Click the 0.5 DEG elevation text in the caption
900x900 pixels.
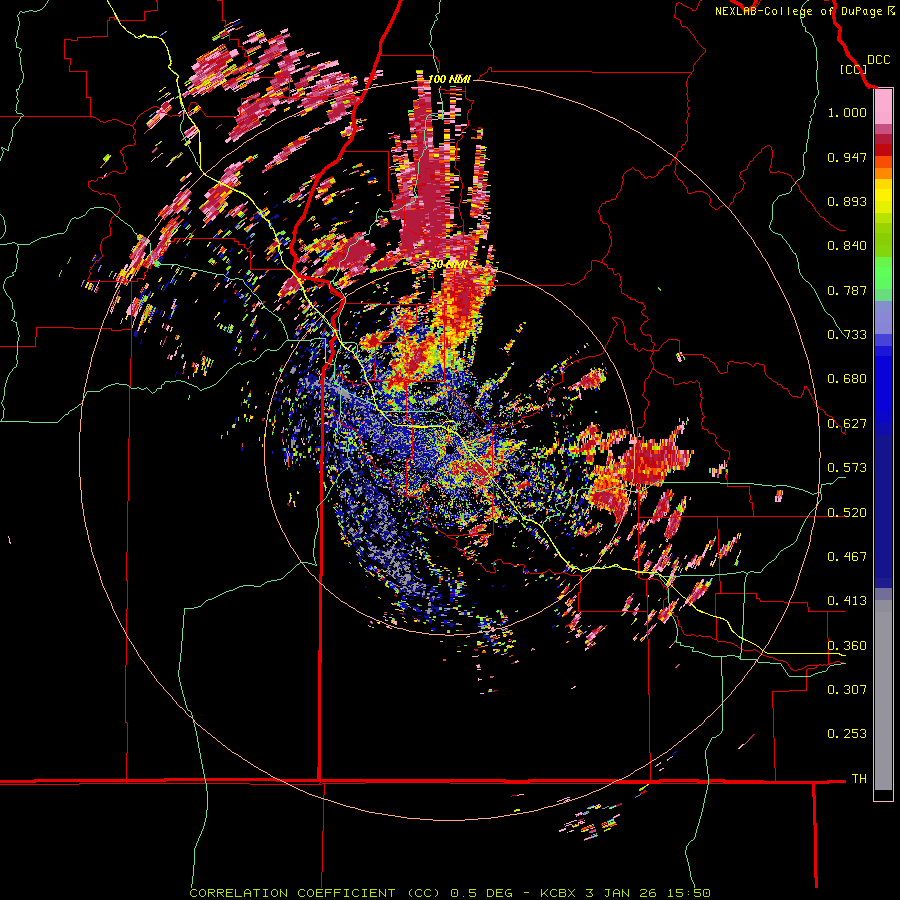[x=480, y=893]
